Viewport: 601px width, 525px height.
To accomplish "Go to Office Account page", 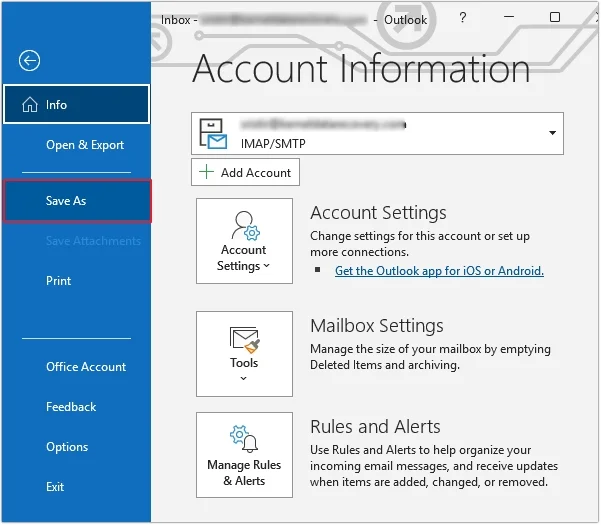I will click(86, 367).
